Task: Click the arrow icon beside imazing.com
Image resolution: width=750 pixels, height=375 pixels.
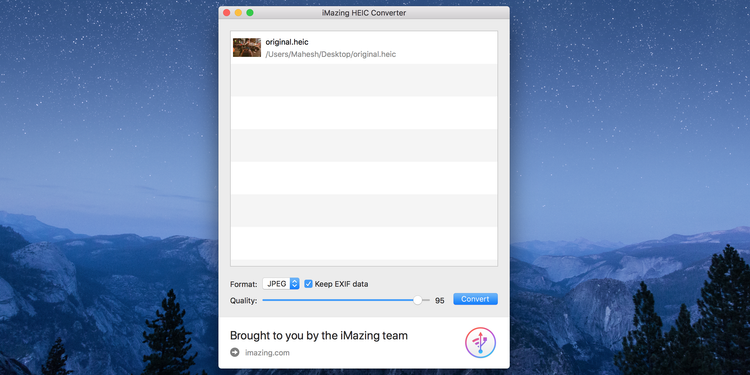Action: pos(234,353)
